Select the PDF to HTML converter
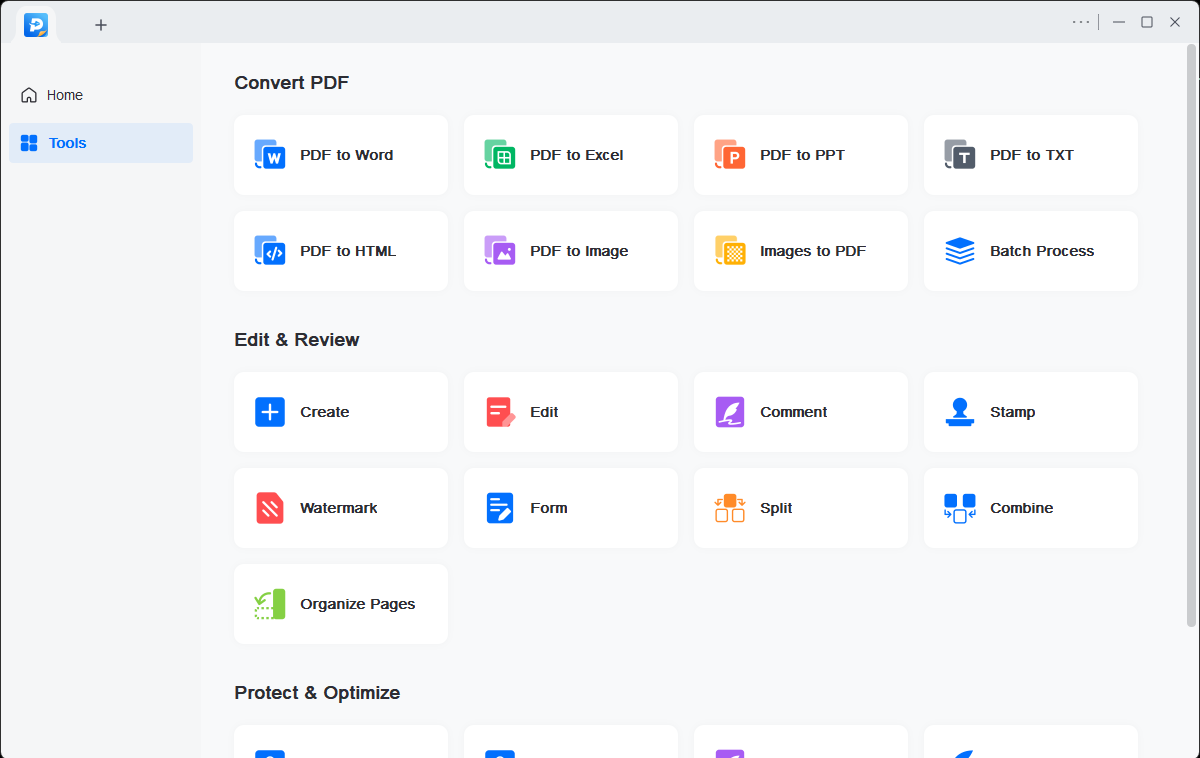This screenshot has height=758, width=1200. click(340, 251)
